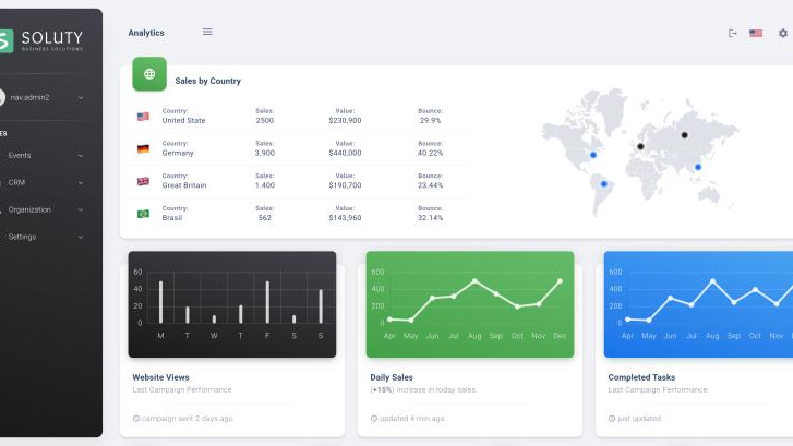The height and width of the screenshot is (446, 793).
Task: Click the Daily Sales card title
Action: click(391, 377)
